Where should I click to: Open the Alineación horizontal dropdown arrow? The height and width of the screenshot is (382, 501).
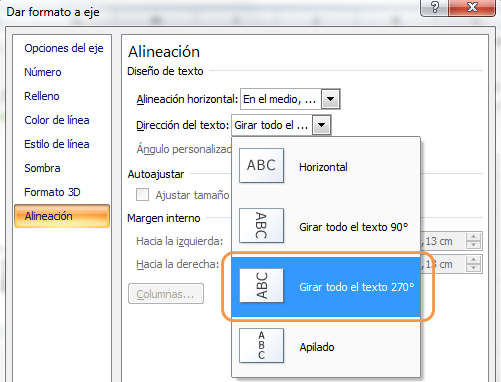[x=330, y=99]
